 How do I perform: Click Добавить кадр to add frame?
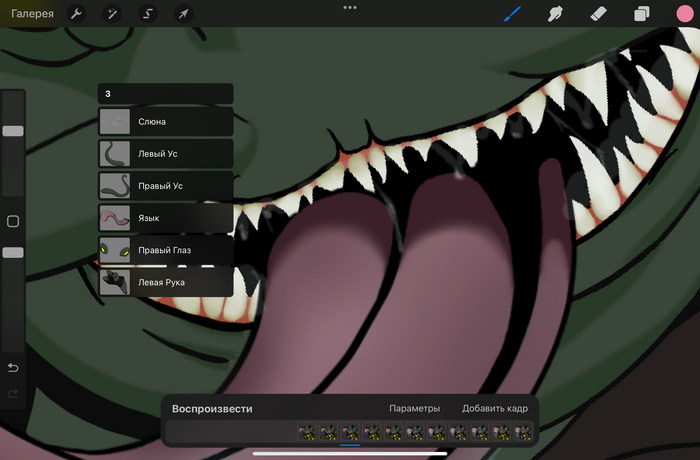(x=494, y=408)
